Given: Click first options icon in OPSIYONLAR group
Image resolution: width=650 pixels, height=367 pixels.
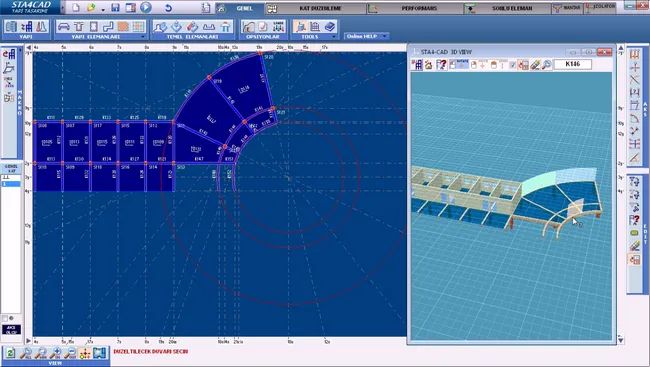Looking at the screenshot, I should click(248, 27).
